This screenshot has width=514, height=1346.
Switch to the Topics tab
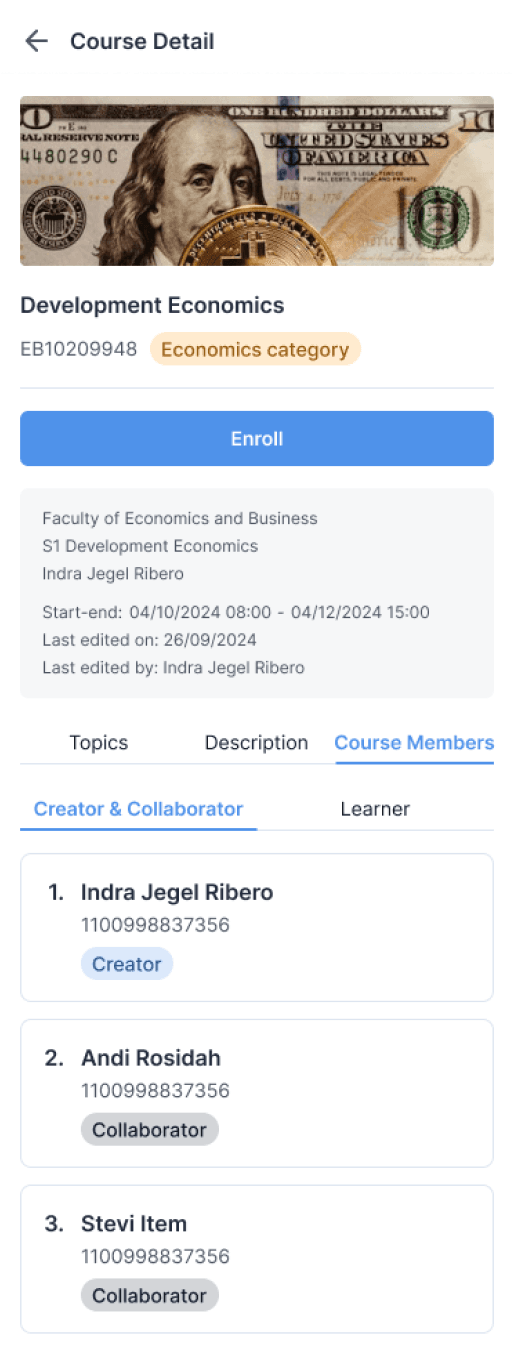click(x=99, y=743)
